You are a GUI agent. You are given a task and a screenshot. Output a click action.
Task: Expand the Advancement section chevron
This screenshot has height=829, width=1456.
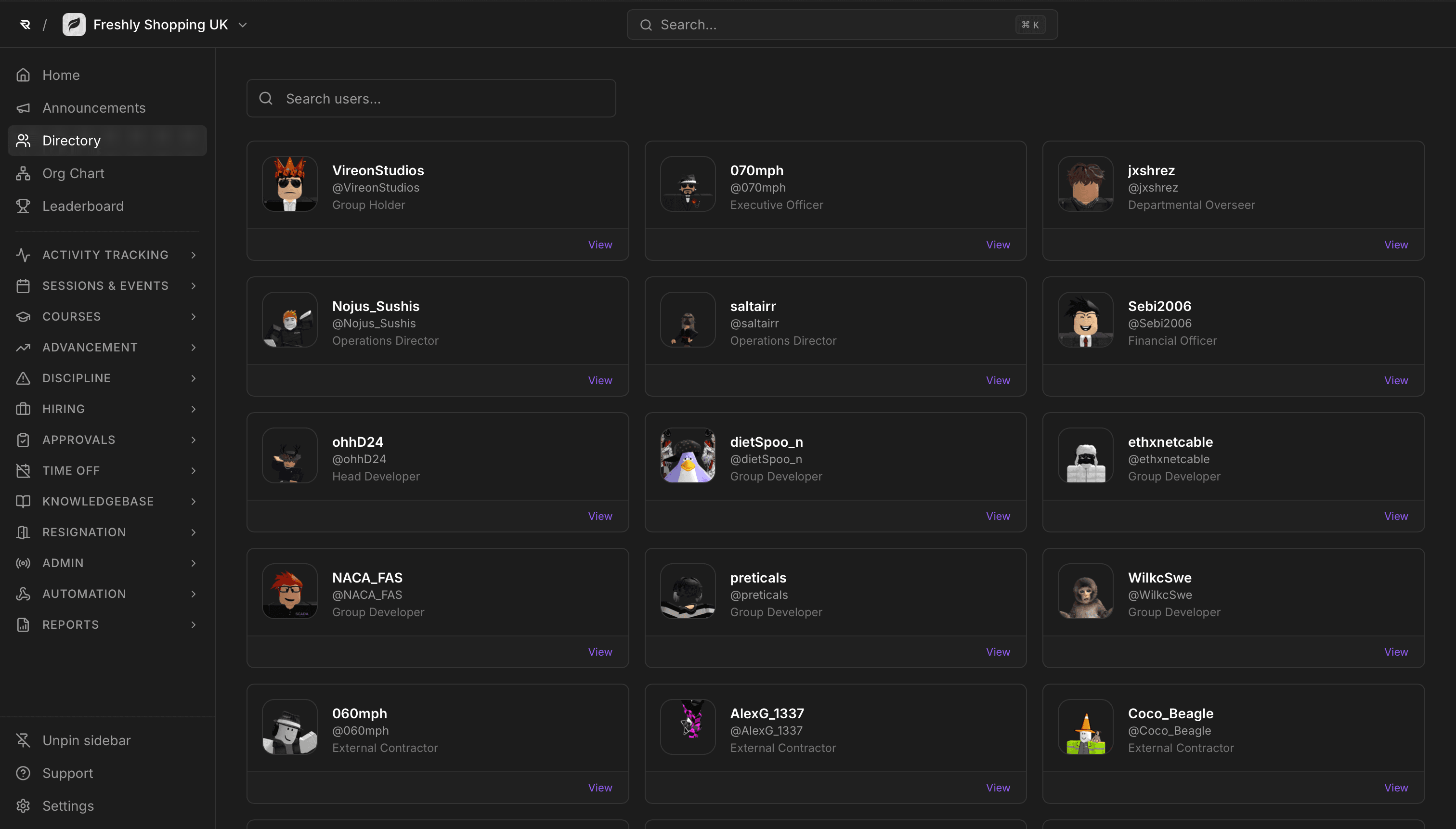click(194, 347)
